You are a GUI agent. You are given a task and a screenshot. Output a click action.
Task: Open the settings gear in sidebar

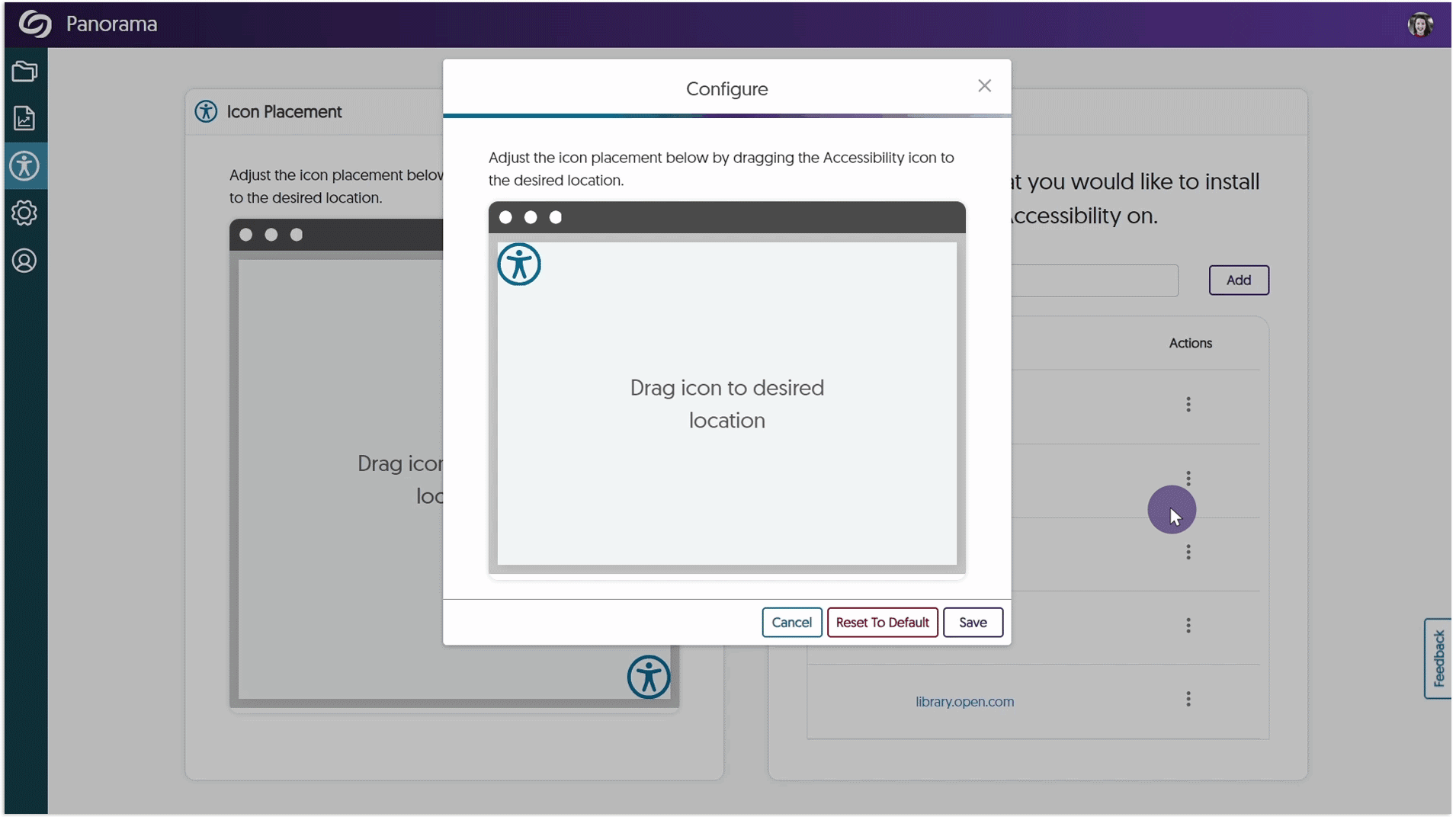[24, 213]
